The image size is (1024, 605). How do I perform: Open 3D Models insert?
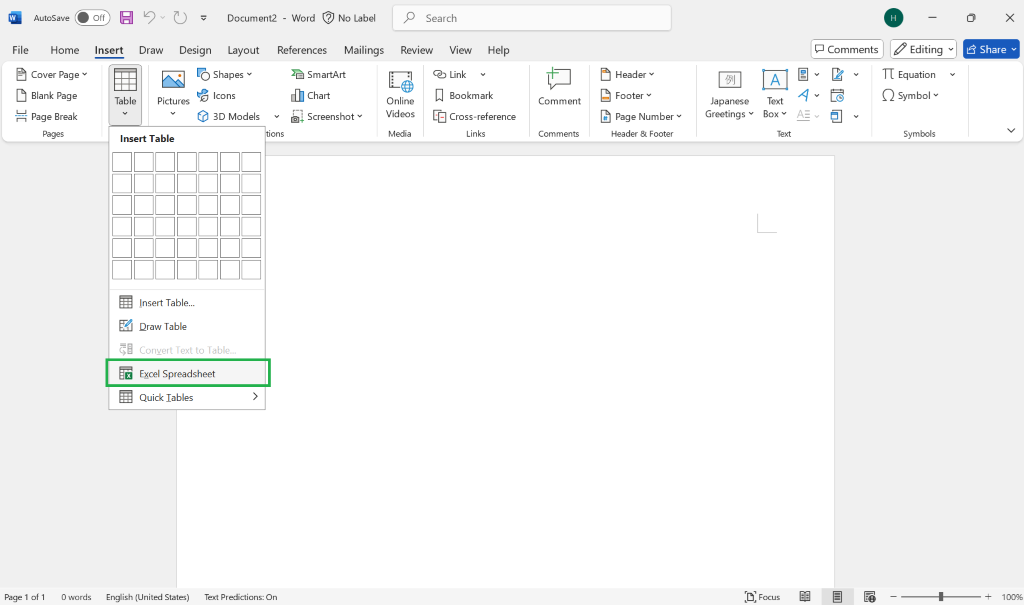point(229,116)
